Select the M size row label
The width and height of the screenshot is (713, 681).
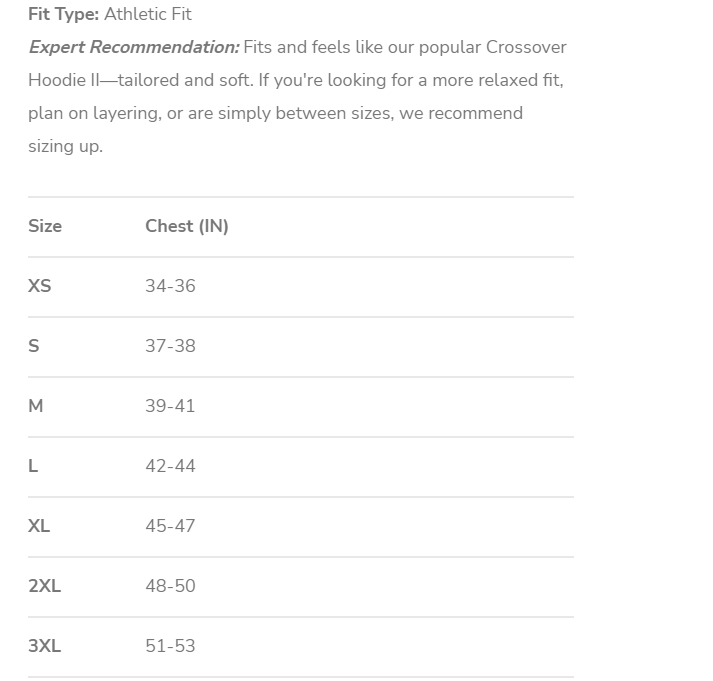click(36, 406)
